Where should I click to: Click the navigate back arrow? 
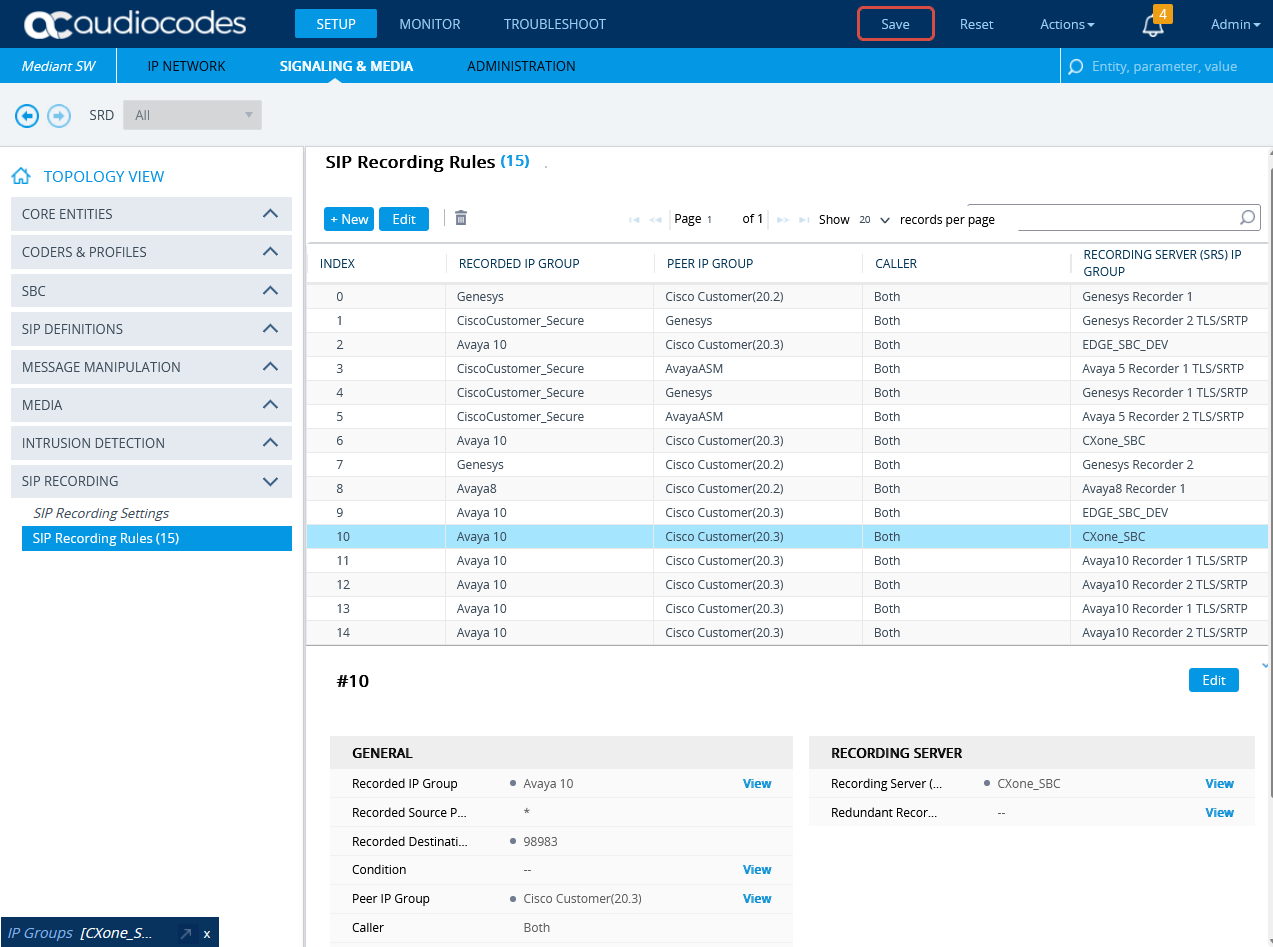pos(27,116)
